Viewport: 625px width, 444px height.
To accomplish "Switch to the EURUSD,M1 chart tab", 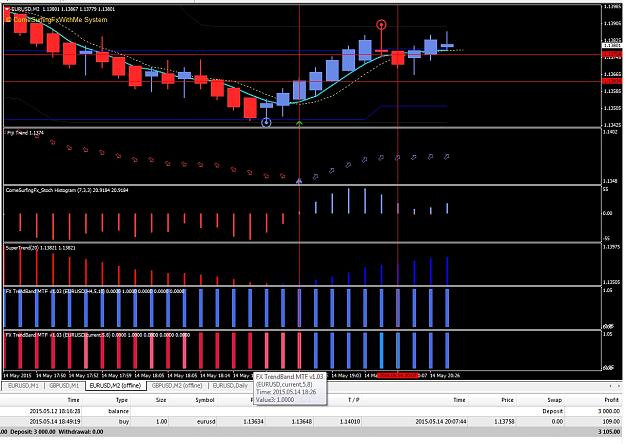I will pyautogui.click(x=23, y=386).
